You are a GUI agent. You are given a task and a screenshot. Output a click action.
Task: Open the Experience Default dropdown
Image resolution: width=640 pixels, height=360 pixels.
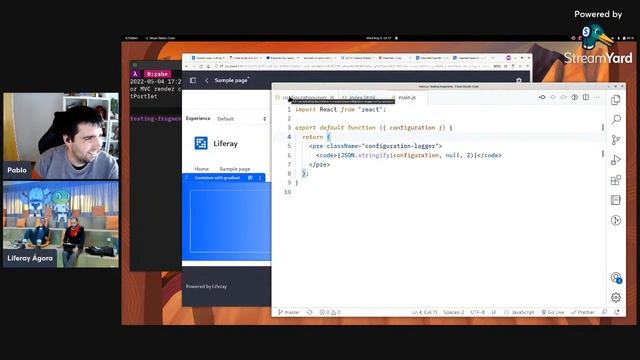pyautogui.click(x=242, y=119)
